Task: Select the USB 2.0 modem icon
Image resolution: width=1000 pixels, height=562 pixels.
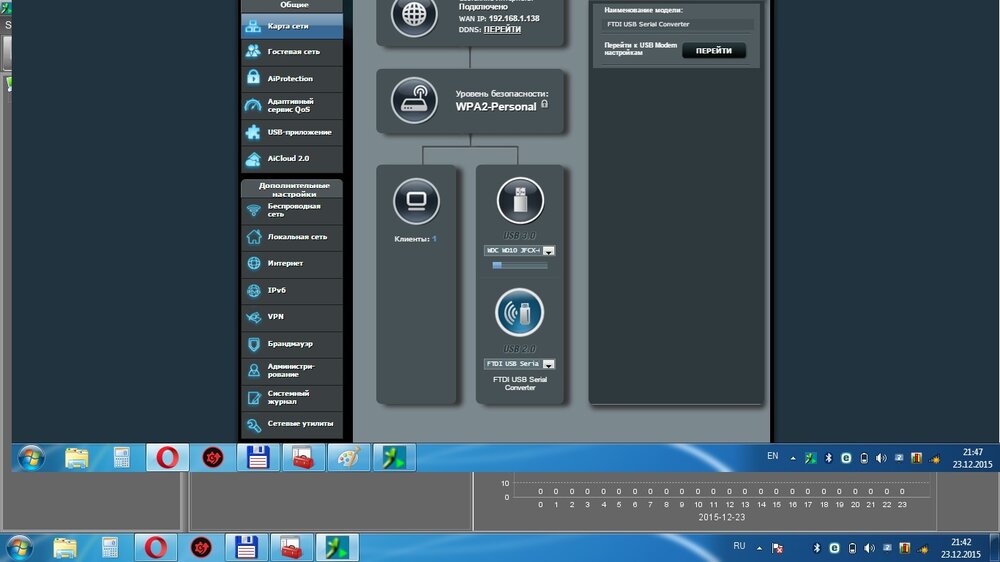Action: [520, 312]
